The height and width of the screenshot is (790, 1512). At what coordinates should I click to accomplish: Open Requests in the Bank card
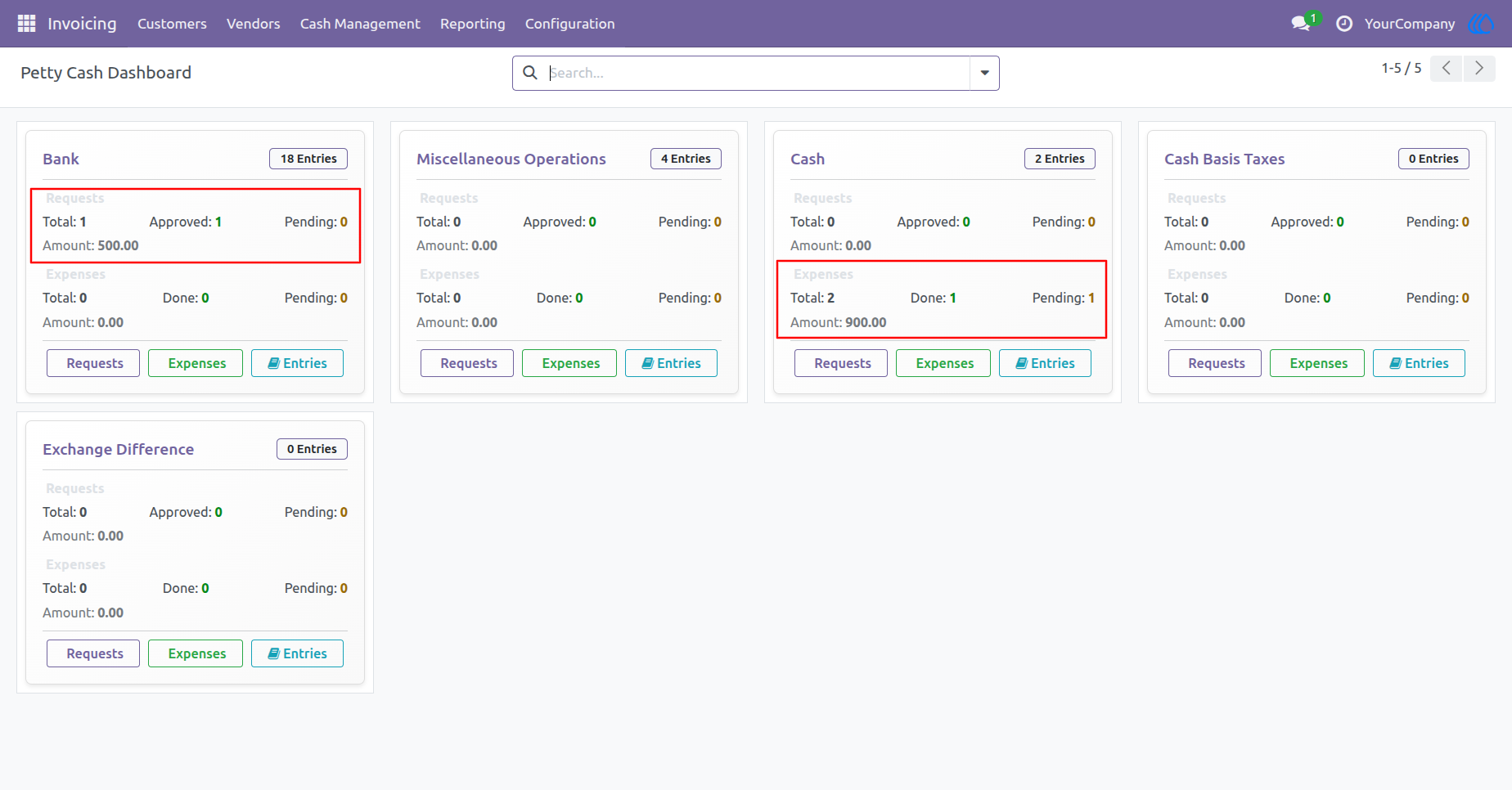pos(93,363)
